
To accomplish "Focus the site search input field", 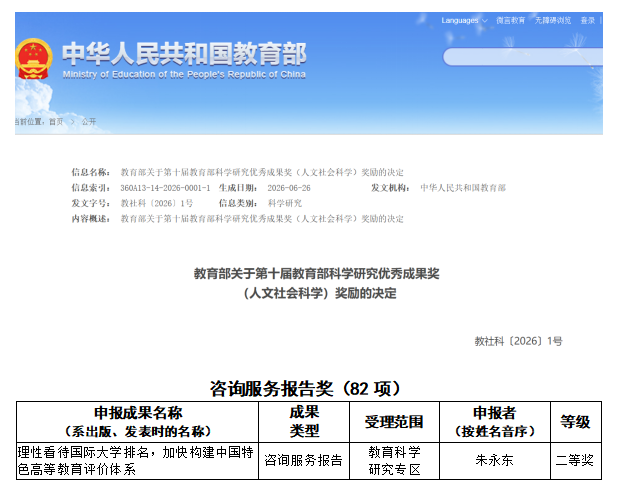I will pyautogui.click(x=523, y=57).
